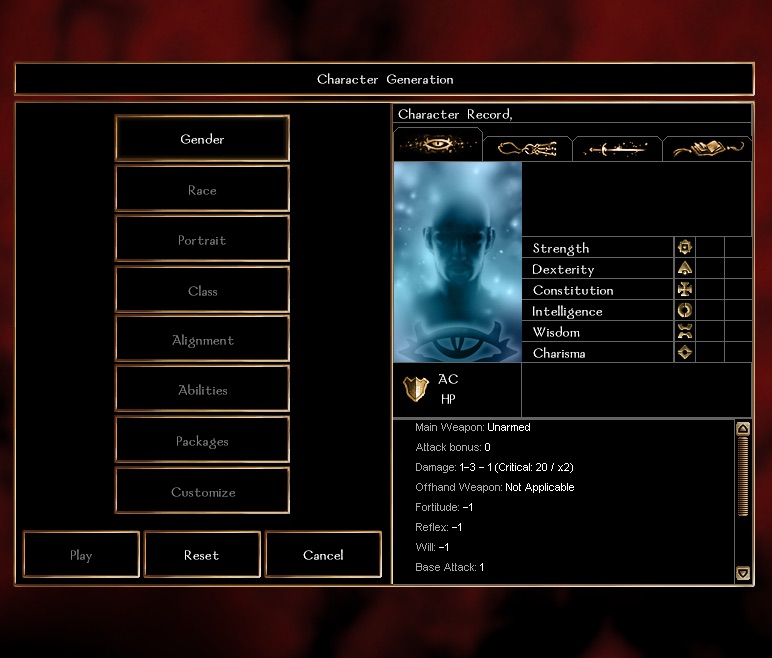
Task: Open the eye-icon character summary tab
Action: click(x=438, y=145)
